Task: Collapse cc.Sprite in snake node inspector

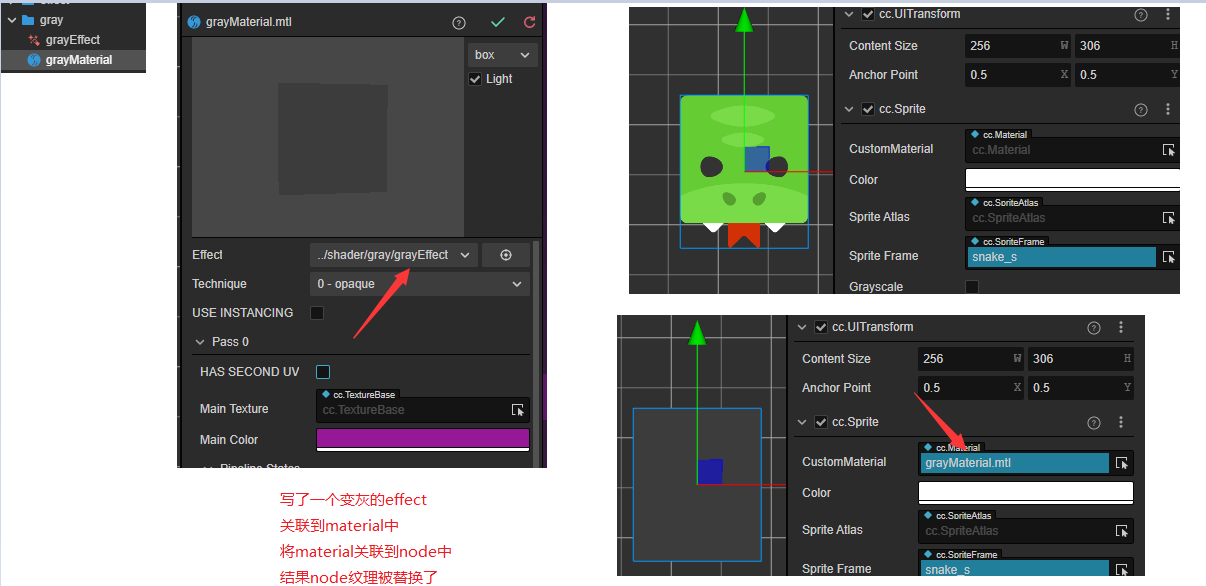Action: (x=849, y=109)
